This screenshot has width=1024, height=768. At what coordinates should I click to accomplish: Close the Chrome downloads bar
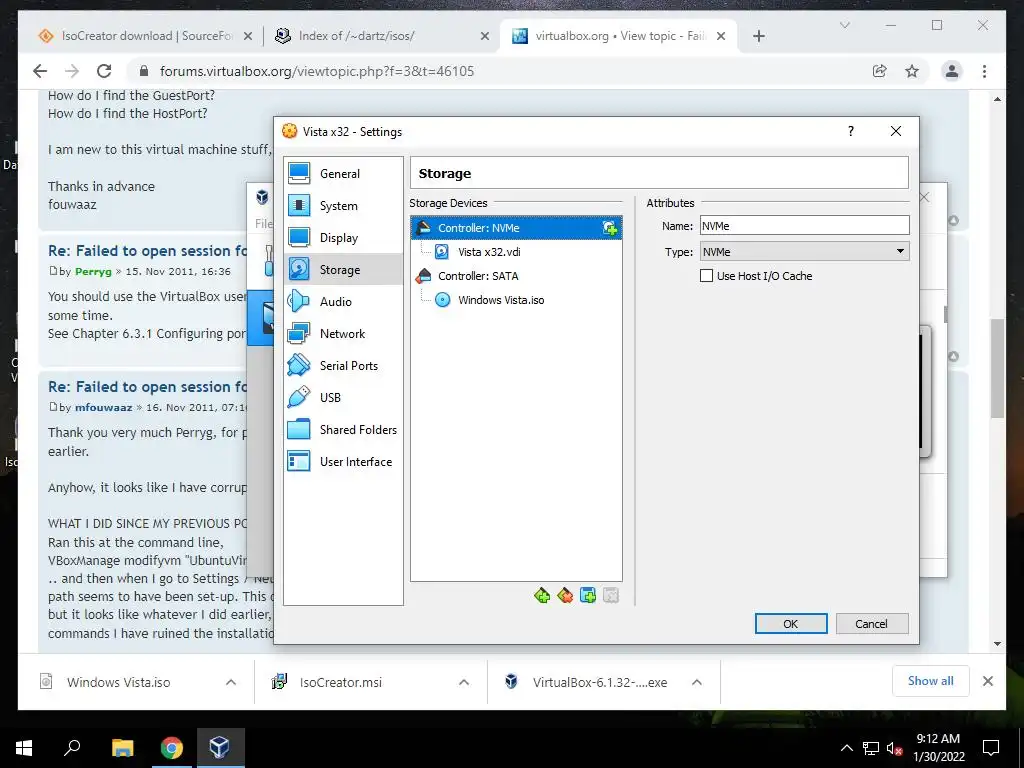coord(987,681)
